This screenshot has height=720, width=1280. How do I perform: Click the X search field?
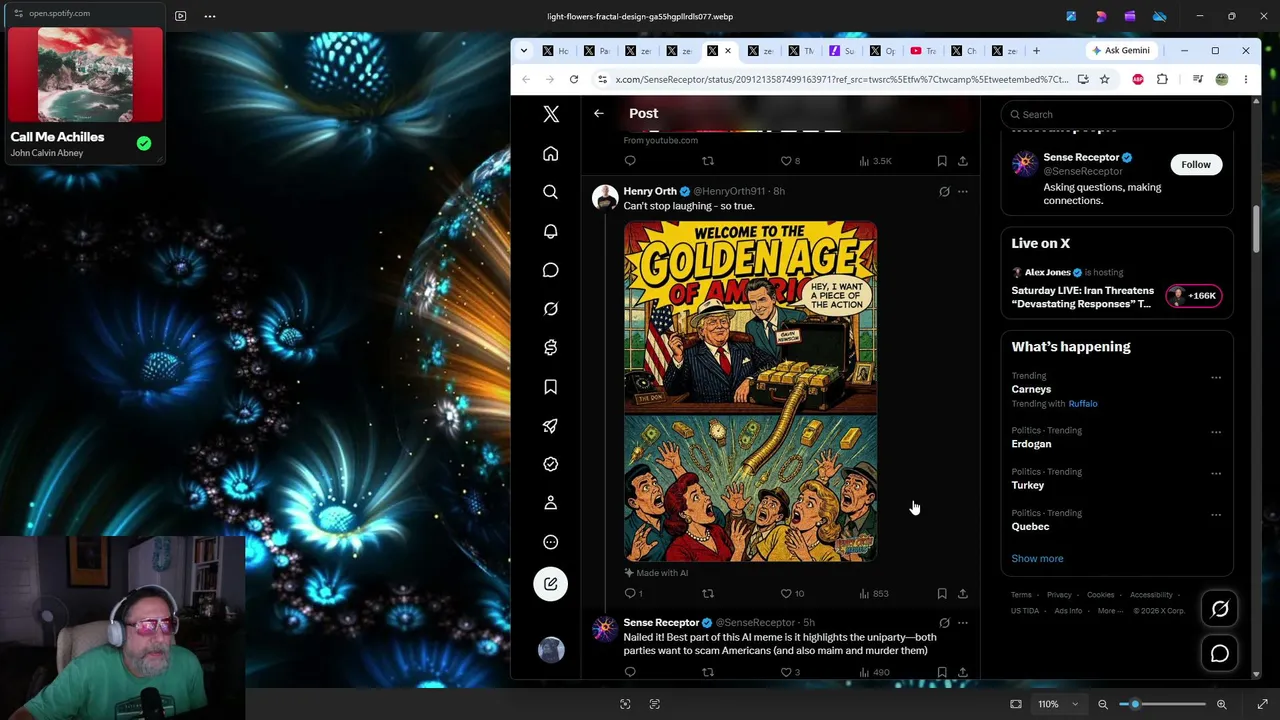[x=1117, y=114]
